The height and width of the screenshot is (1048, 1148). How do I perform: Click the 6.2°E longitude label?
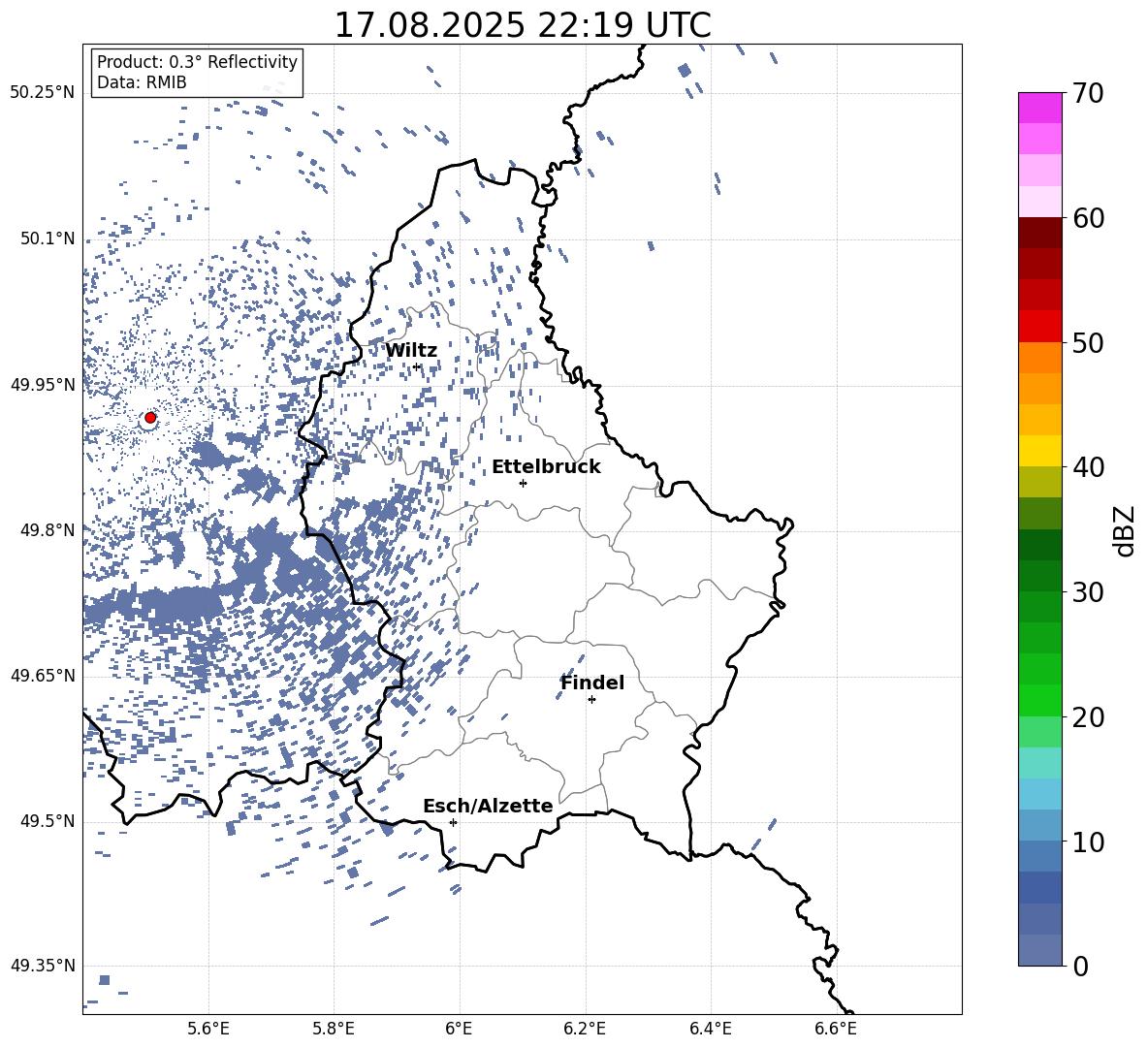pos(585,1029)
